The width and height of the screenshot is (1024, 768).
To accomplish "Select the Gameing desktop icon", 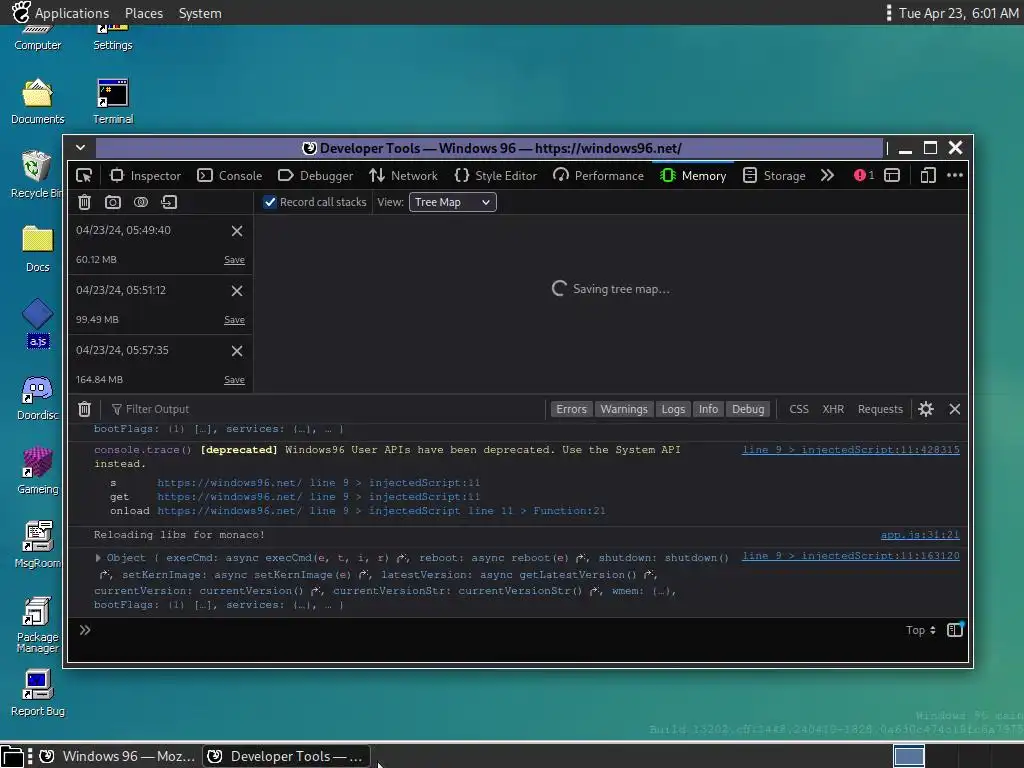I will (37, 472).
